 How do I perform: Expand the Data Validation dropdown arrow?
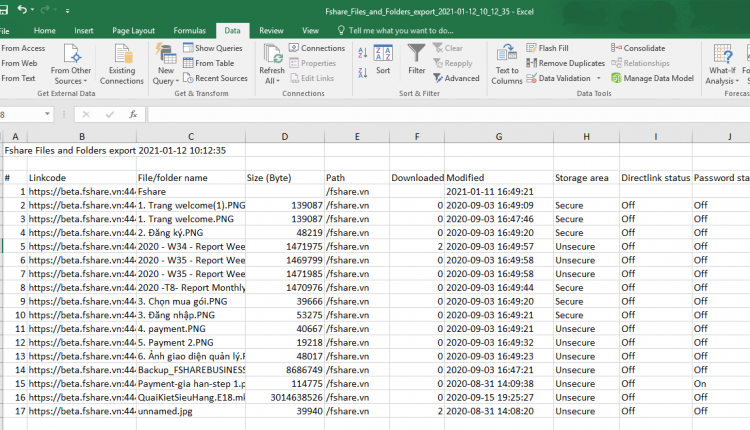coord(598,78)
